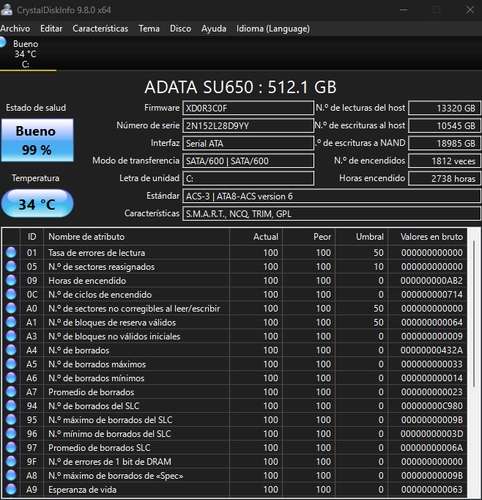
Task: Click the ID column header
Action: [x=32, y=237]
